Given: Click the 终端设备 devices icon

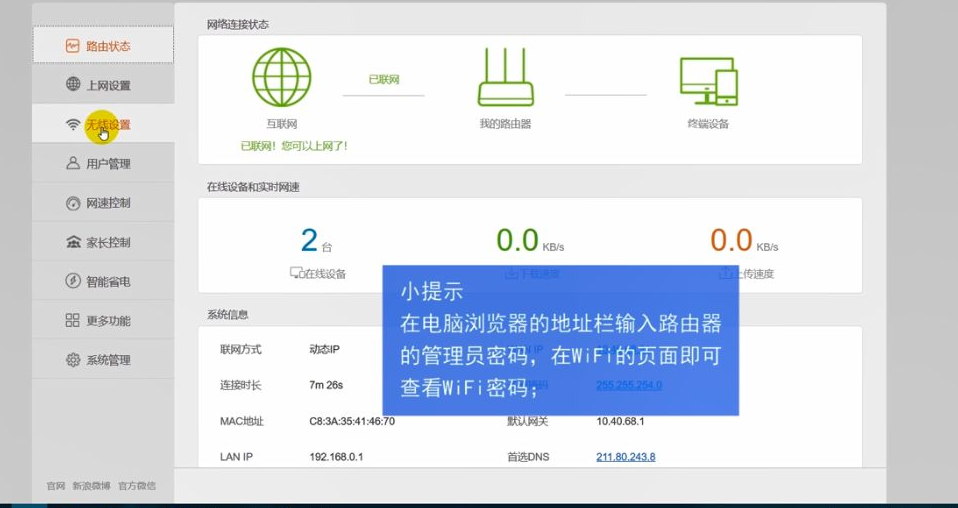Looking at the screenshot, I should (x=708, y=80).
